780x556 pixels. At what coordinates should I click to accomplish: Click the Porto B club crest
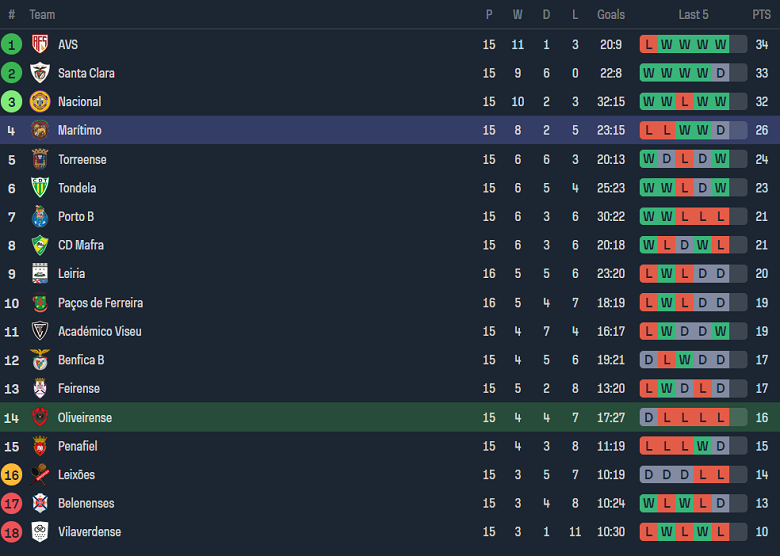coord(40,216)
